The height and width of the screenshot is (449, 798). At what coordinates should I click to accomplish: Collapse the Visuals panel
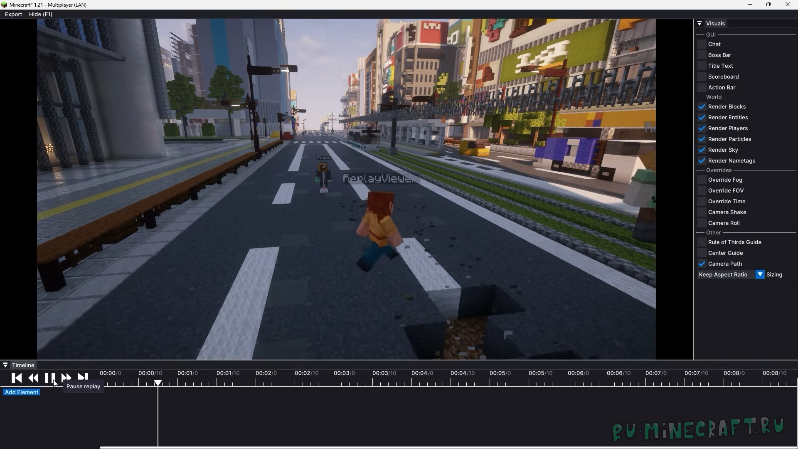[x=700, y=23]
